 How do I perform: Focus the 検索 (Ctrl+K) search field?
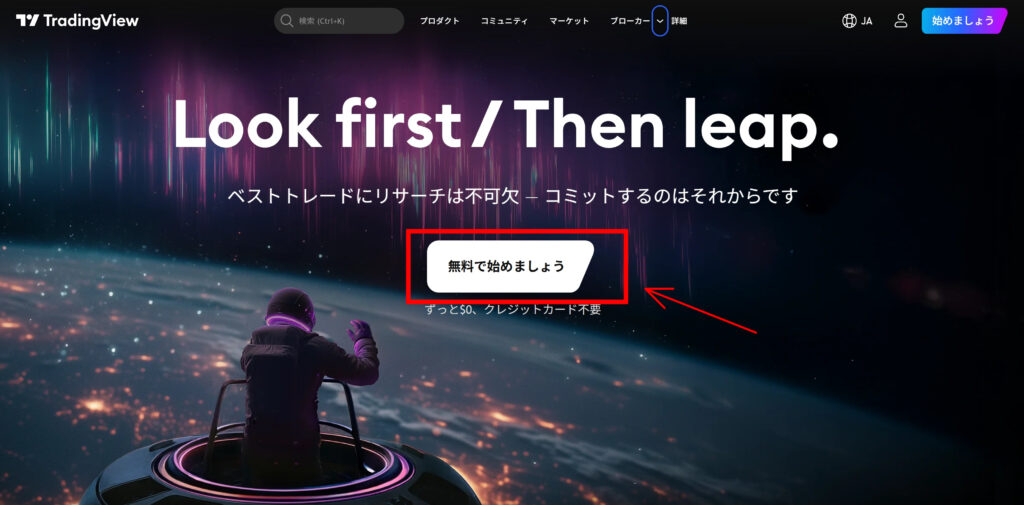click(340, 21)
